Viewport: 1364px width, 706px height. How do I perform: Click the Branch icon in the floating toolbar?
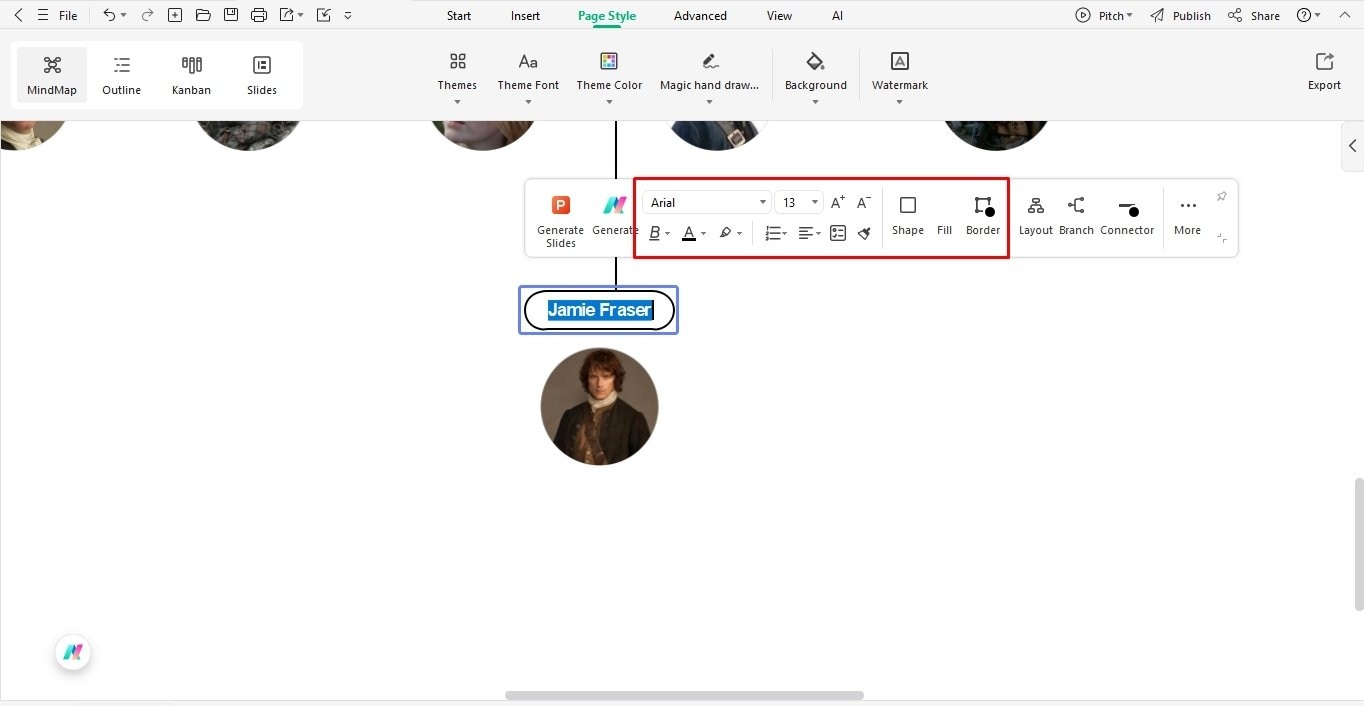pos(1076,215)
